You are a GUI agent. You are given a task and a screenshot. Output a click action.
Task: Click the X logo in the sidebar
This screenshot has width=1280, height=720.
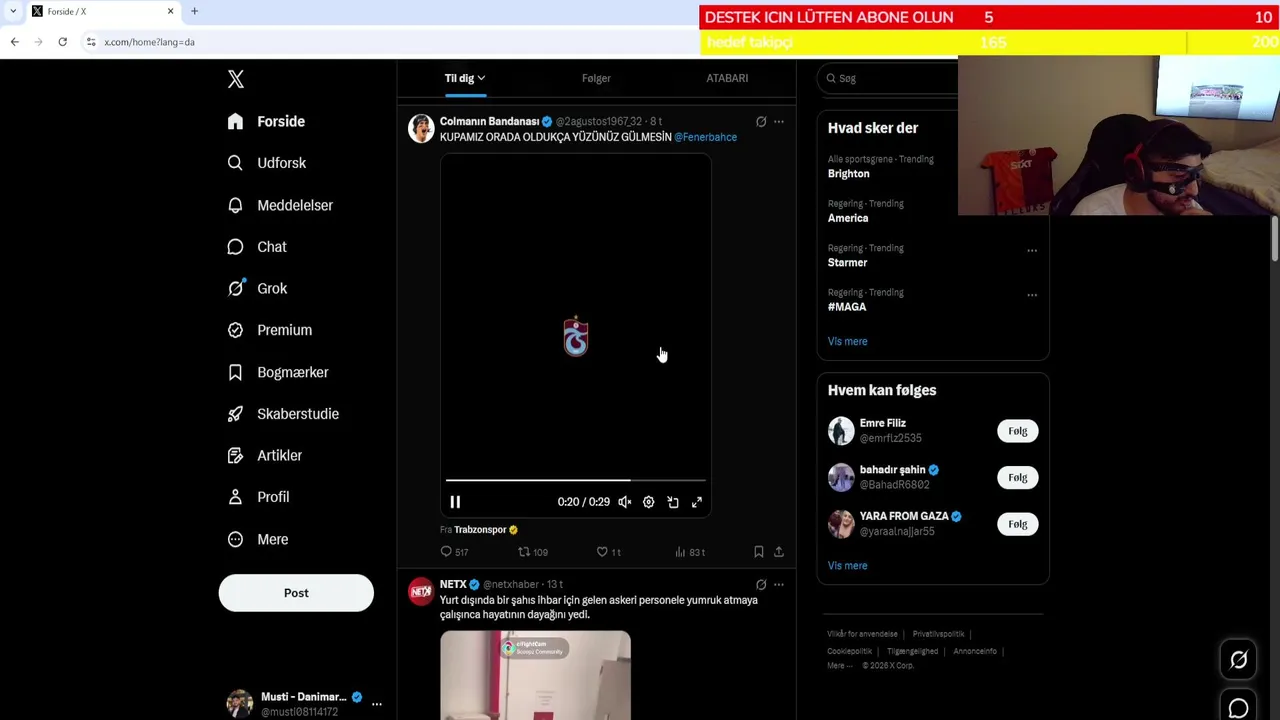click(236, 79)
